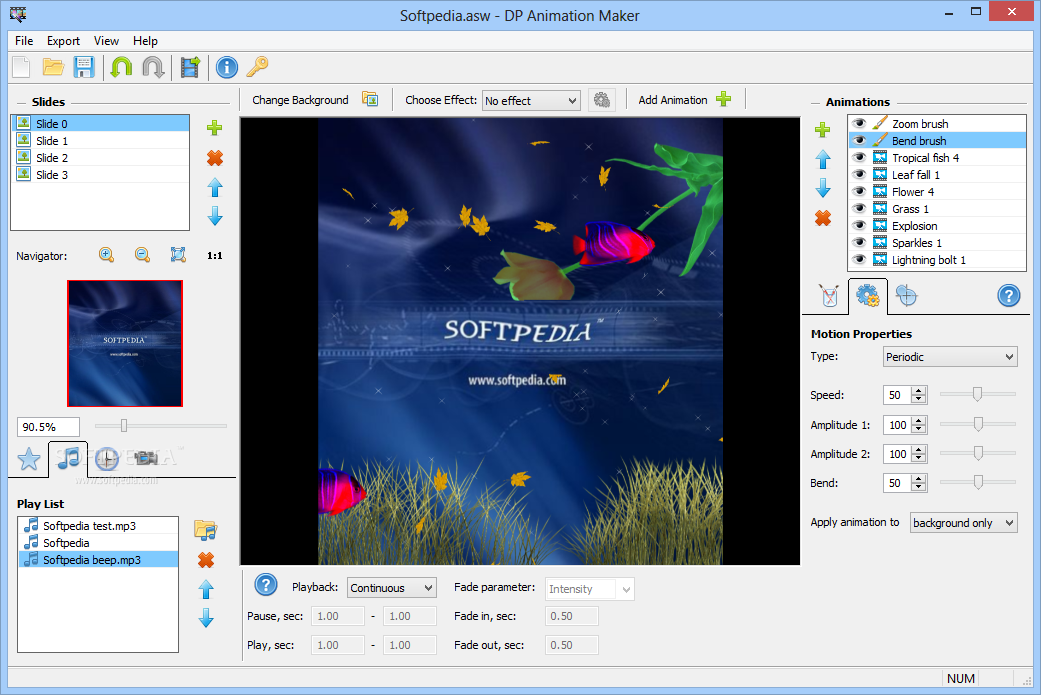Open the About info icon
This screenshot has height=695, width=1041.
coord(227,67)
